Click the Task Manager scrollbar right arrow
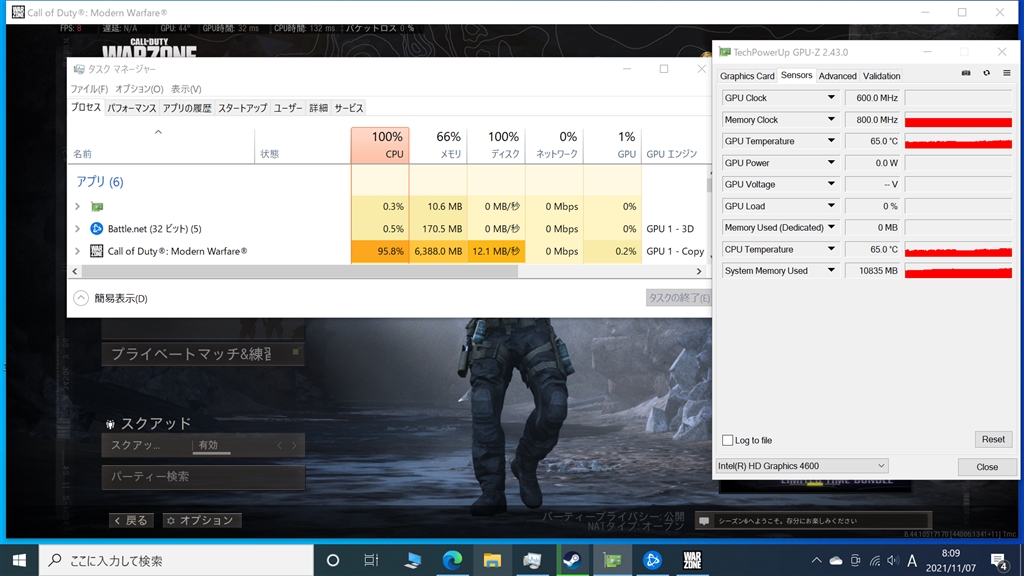1024x576 pixels. point(699,271)
